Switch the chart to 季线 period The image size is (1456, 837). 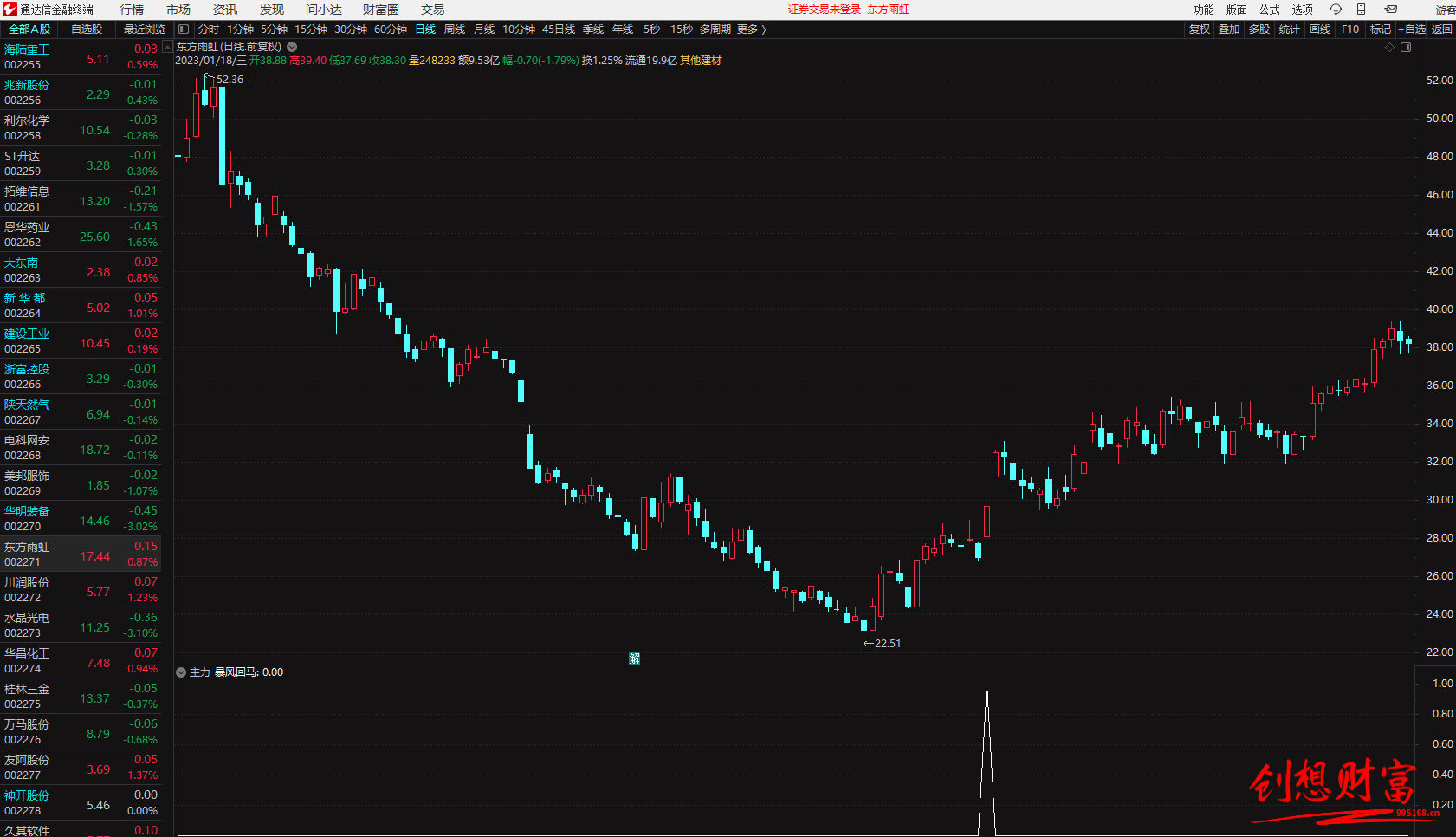click(x=593, y=29)
